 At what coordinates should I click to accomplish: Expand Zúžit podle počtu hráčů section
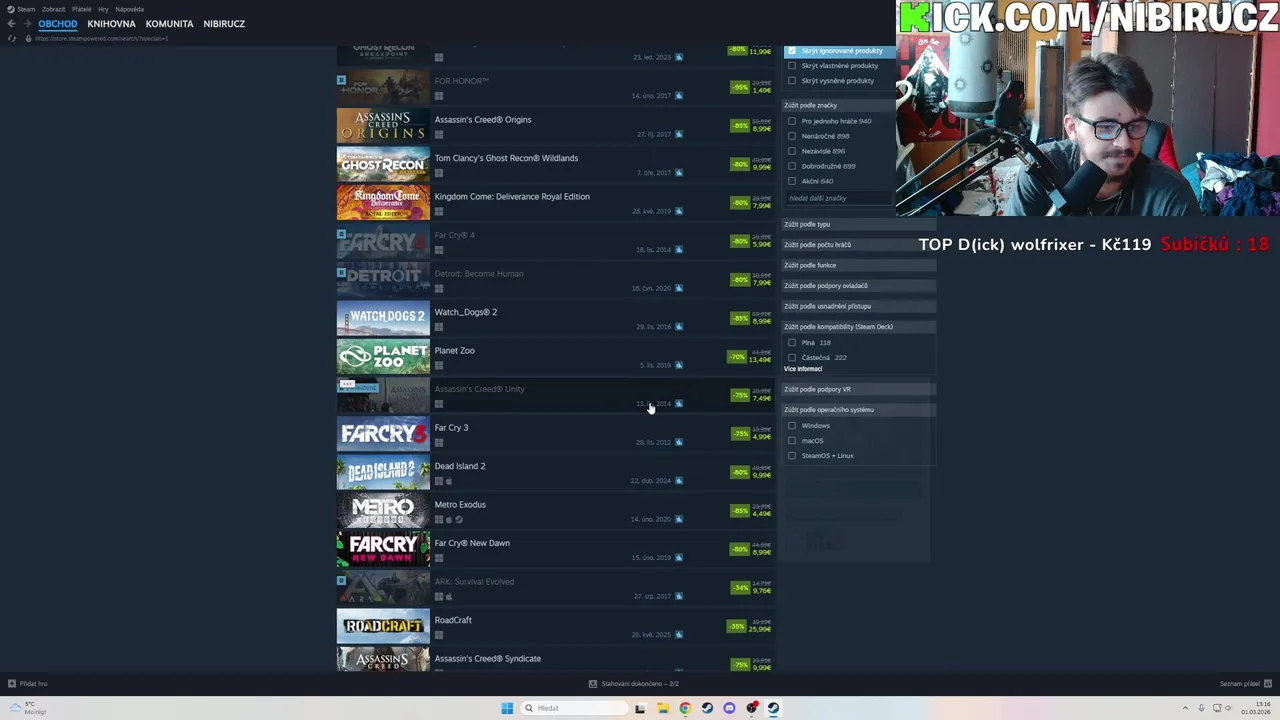tap(857, 245)
